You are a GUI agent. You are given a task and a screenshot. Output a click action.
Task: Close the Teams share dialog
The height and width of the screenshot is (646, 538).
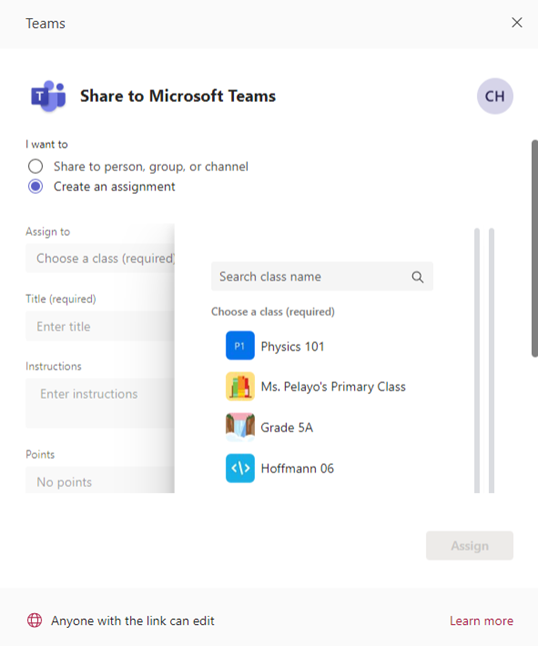click(517, 23)
